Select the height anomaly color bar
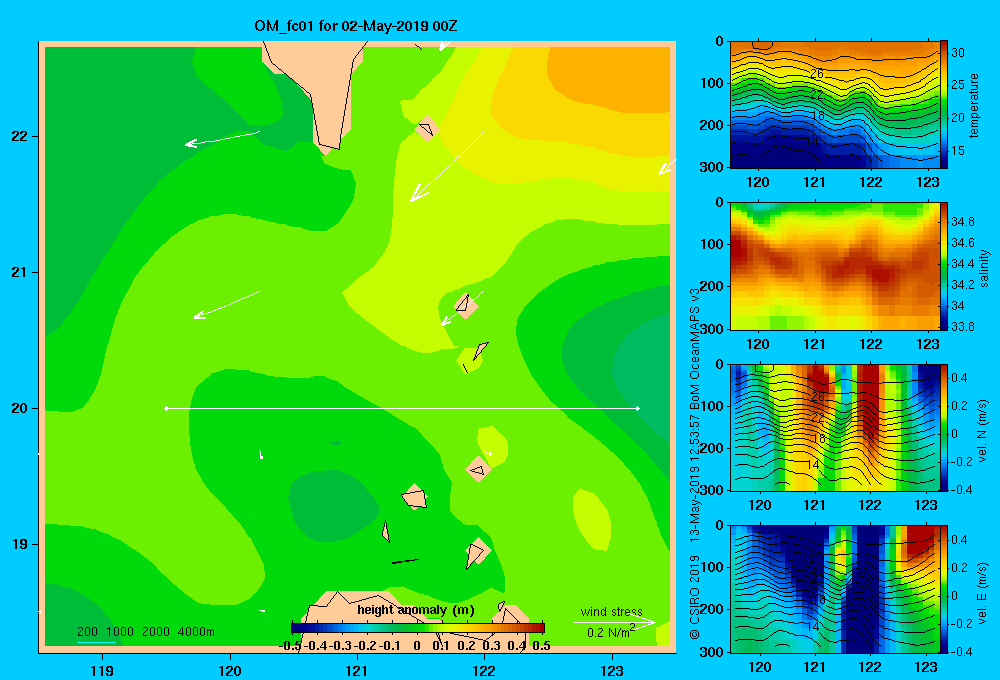1000x680 pixels. click(x=418, y=628)
